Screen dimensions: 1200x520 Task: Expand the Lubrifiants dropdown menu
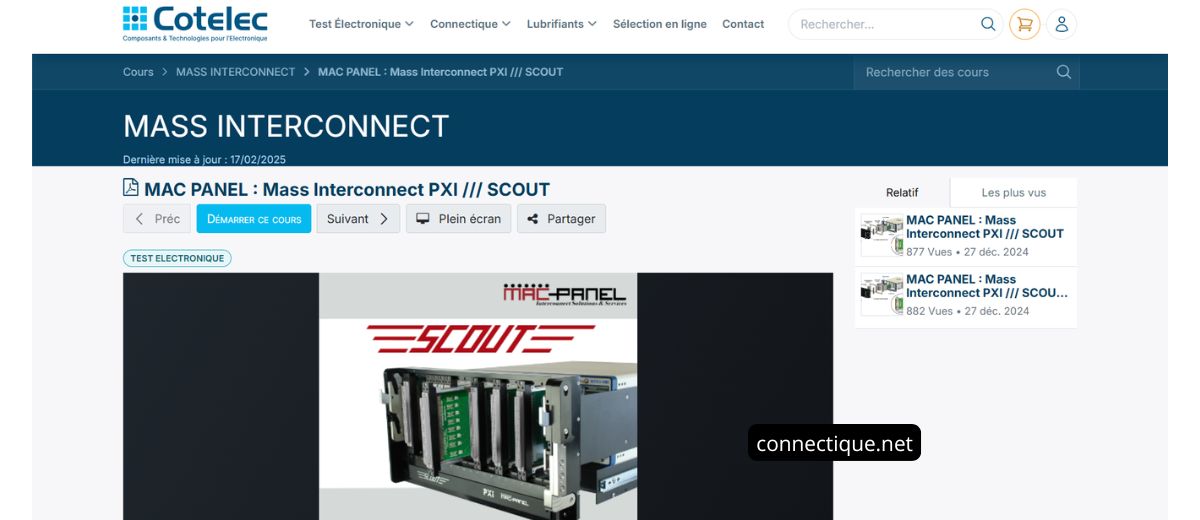[562, 24]
